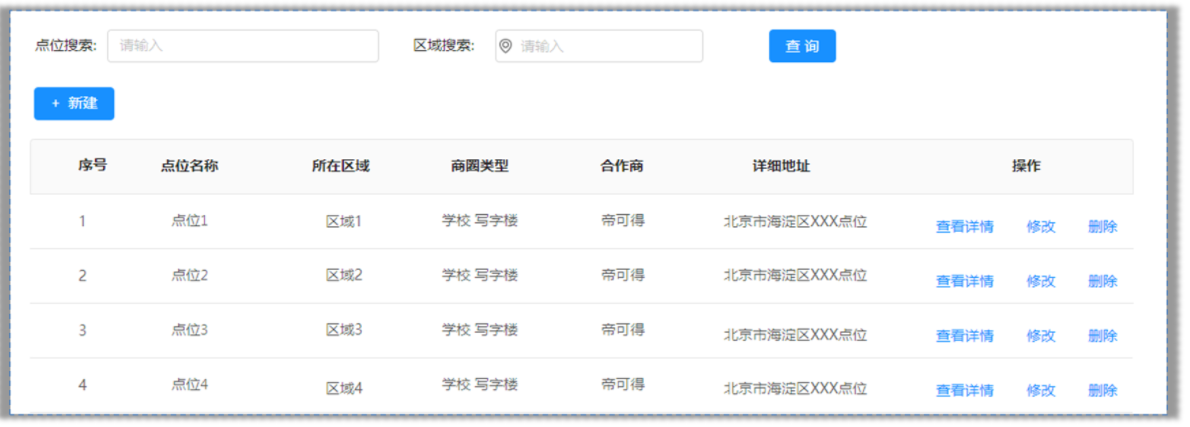1190x427 pixels.
Task: Click the 操作 column header
Action: tap(1026, 166)
